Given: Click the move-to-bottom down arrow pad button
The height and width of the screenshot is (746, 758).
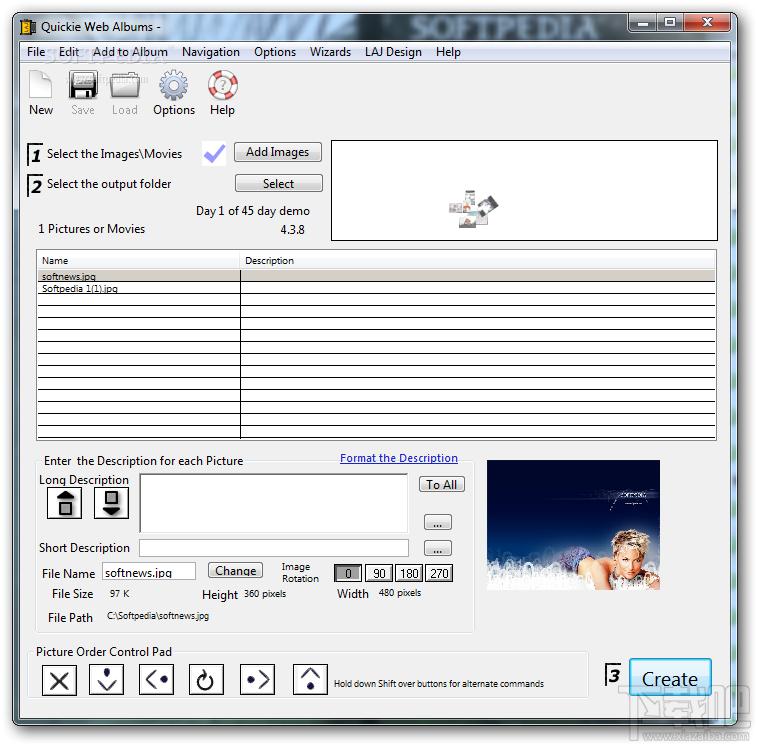Looking at the screenshot, I should coord(106,679).
